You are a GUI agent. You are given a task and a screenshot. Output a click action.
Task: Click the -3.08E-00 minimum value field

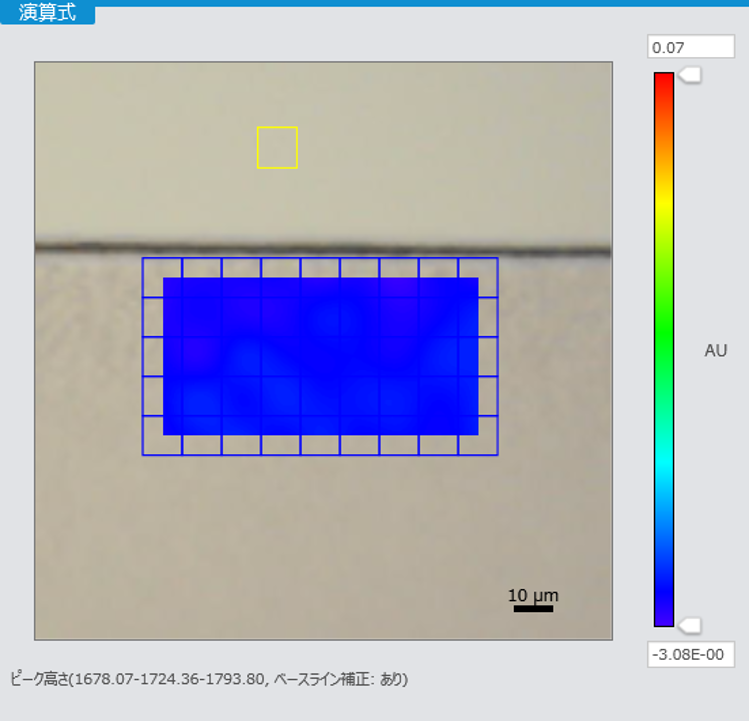click(690, 655)
